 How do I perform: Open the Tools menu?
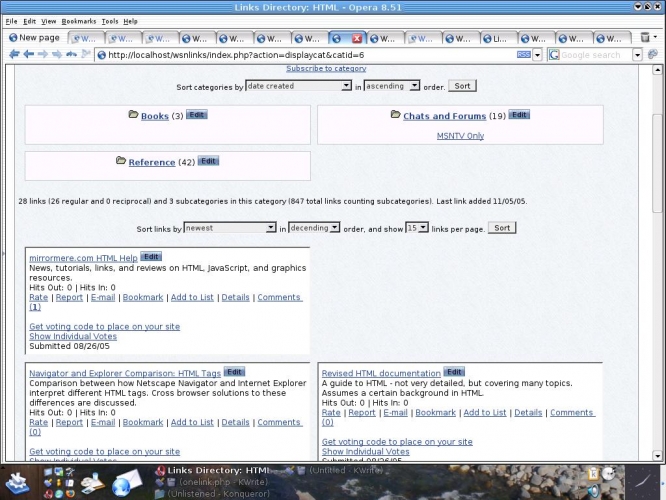(x=110, y=21)
